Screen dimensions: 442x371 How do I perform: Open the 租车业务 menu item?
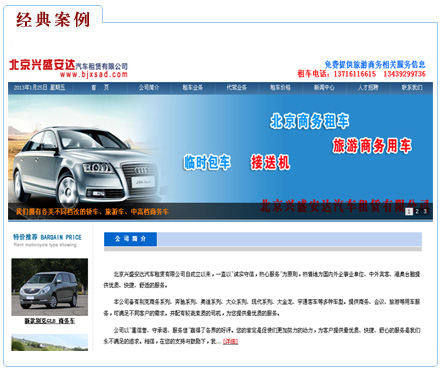[x=193, y=88]
